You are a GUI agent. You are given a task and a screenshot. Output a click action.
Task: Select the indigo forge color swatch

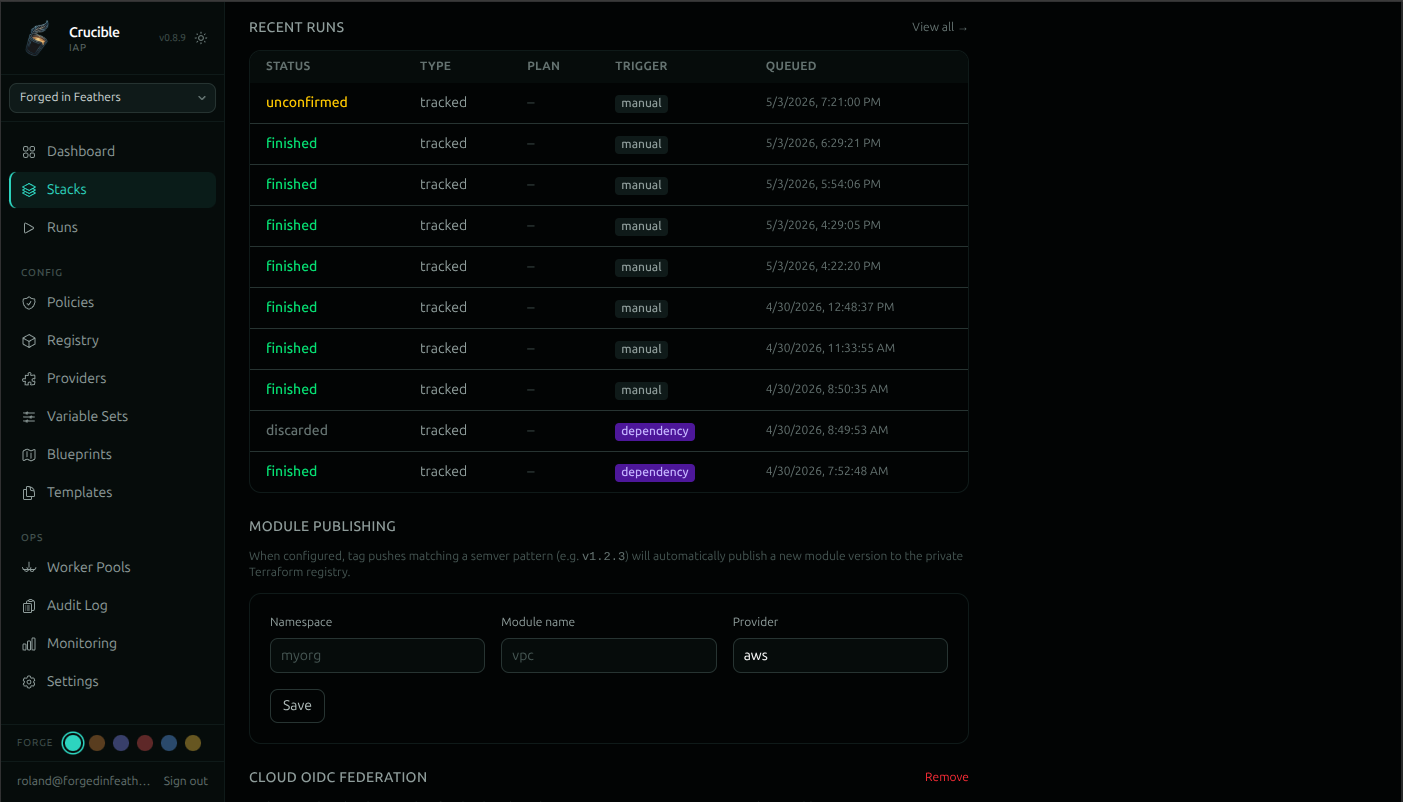(x=121, y=743)
